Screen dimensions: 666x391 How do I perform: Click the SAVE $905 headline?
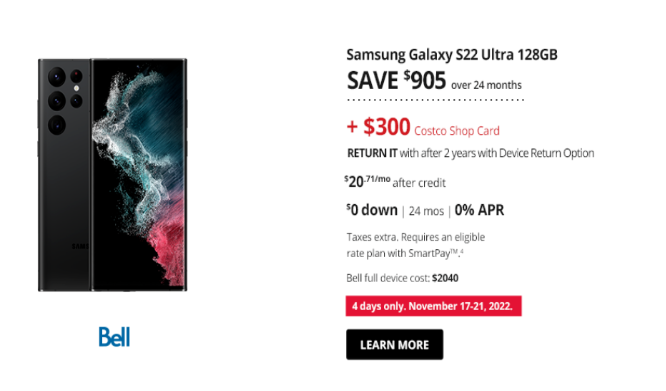[x=397, y=80]
